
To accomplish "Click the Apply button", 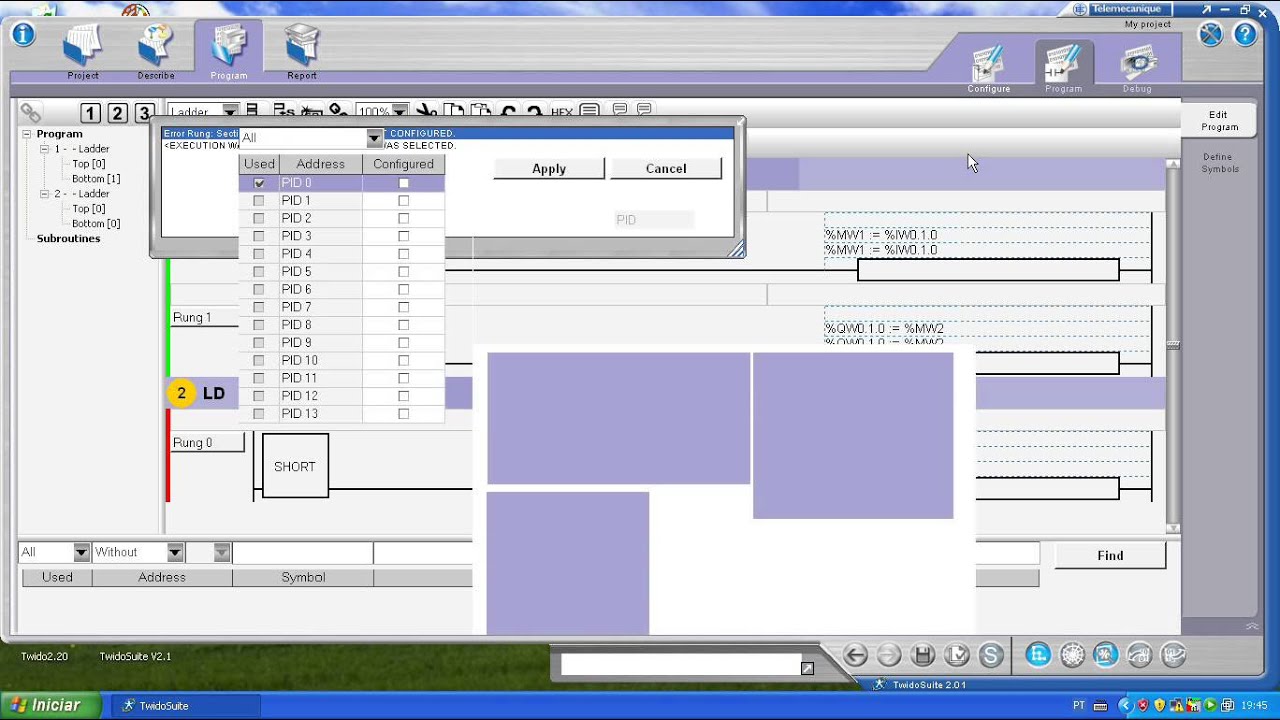I will (549, 168).
